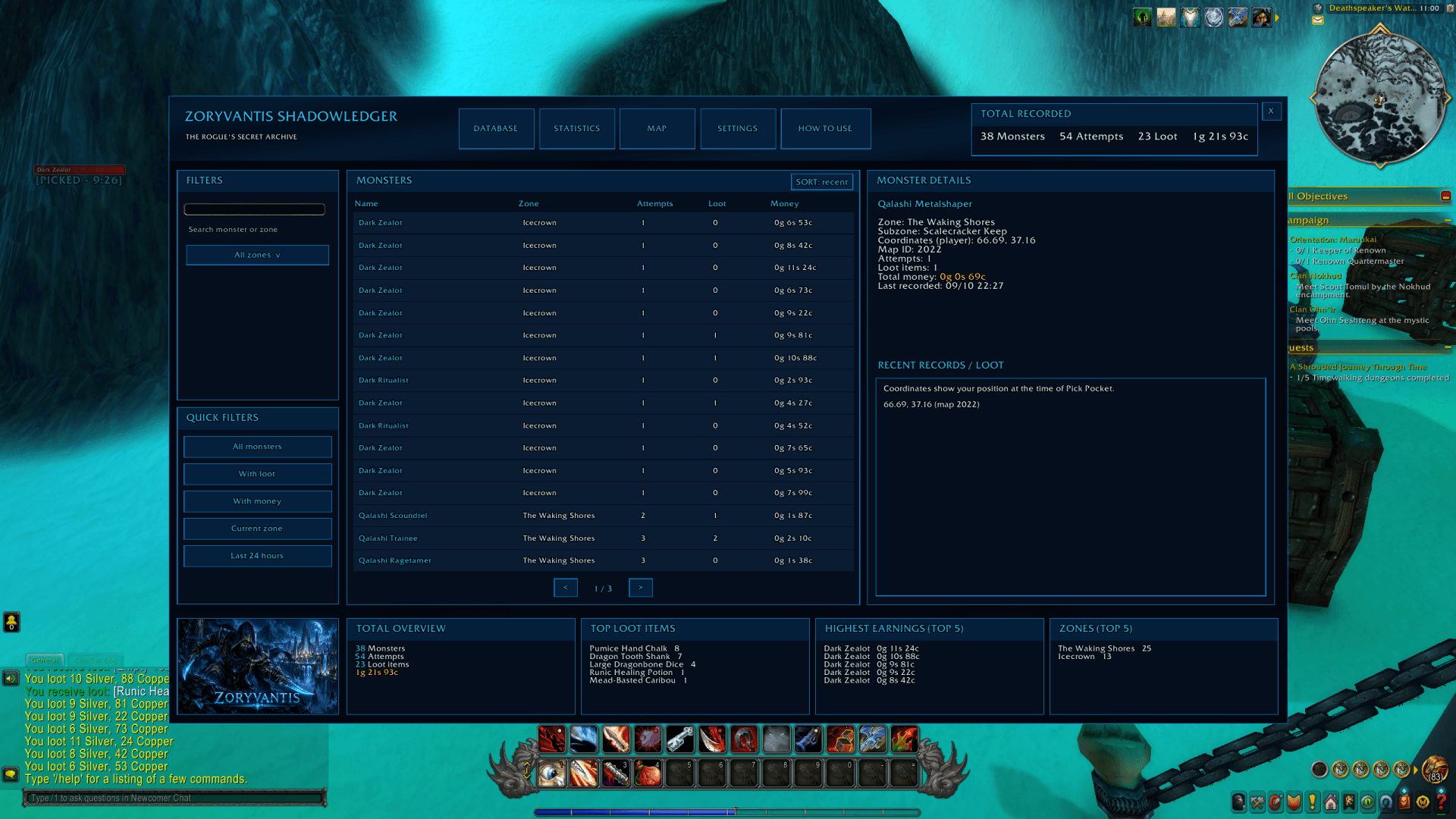This screenshot has height=819, width=1456.
Task: Open the Adventure Guide red book icon
Action: point(1404,802)
